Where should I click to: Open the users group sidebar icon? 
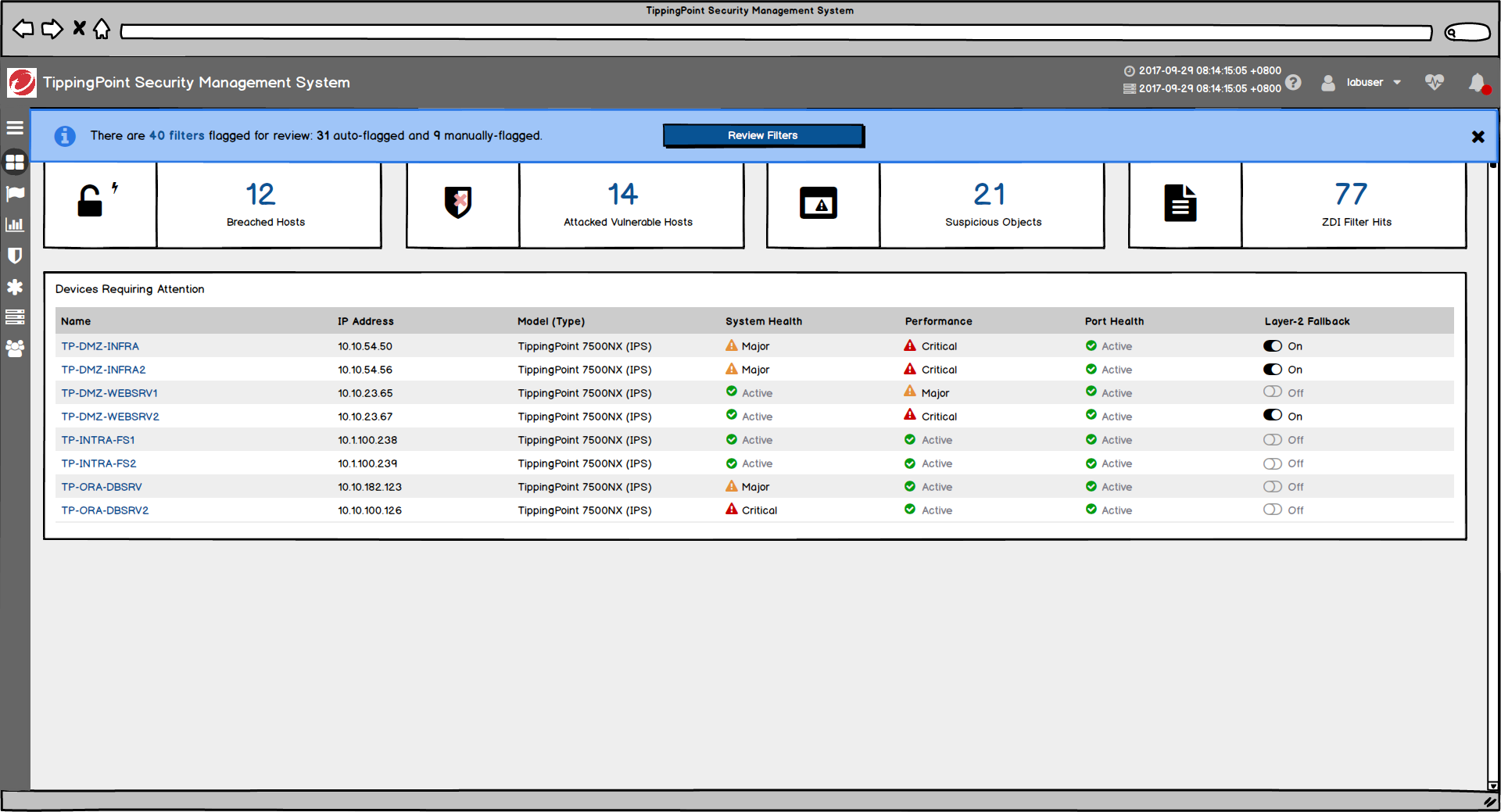15,348
